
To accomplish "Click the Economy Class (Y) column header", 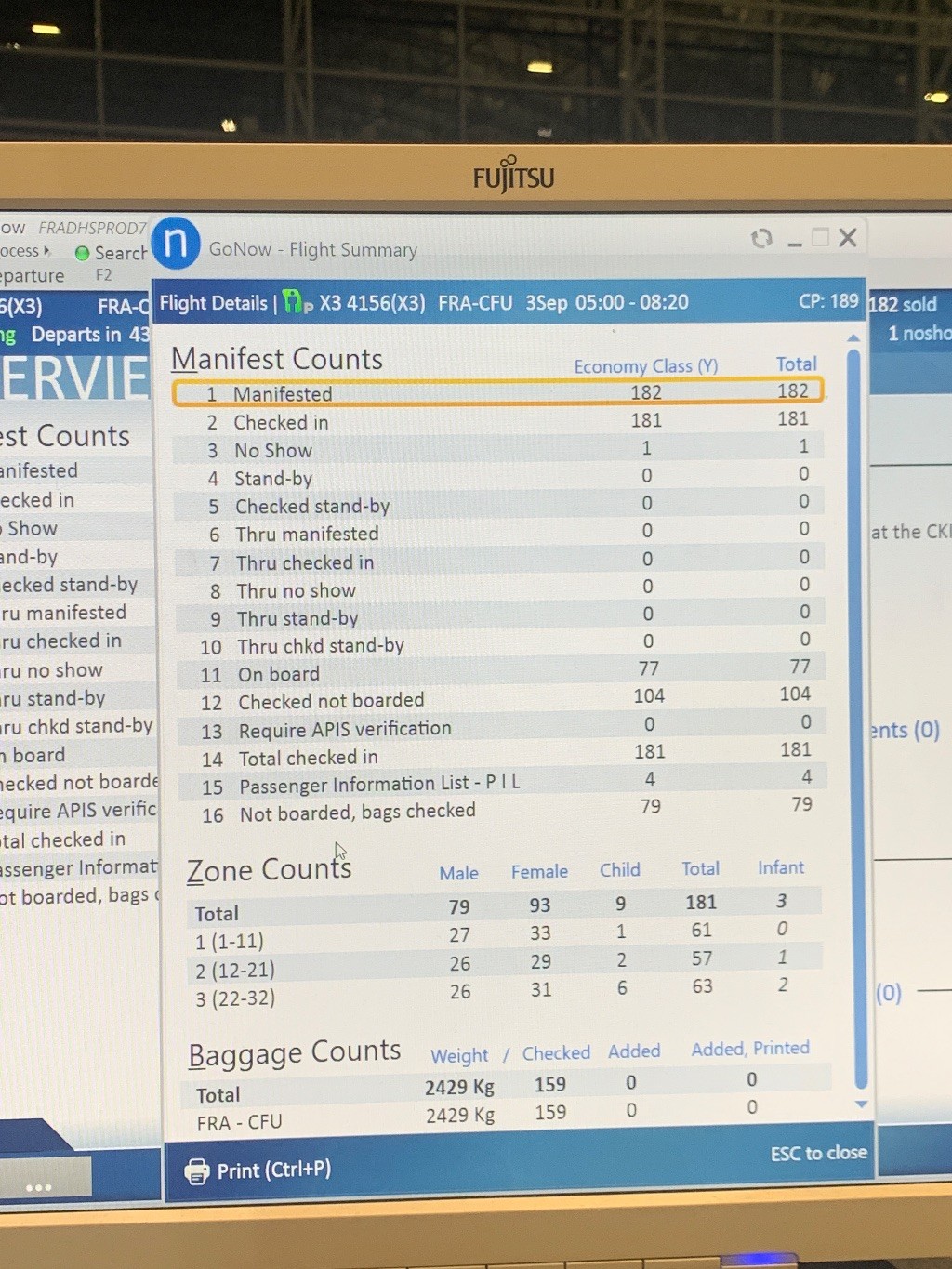I will [645, 366].
